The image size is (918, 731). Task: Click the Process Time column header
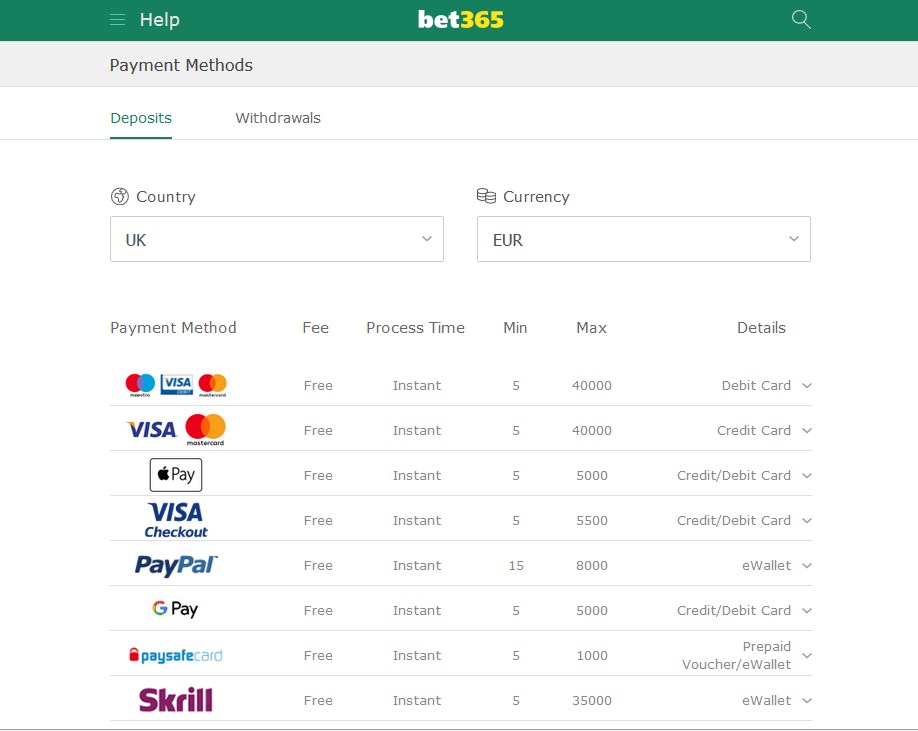click(416, 328)
